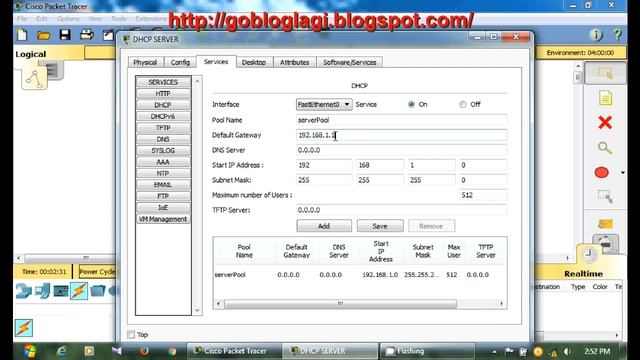Image resolution: width=640 pixels, height=360 pixels.
Task: Select the Miscellaneous folder category icon
Action: 98,291
